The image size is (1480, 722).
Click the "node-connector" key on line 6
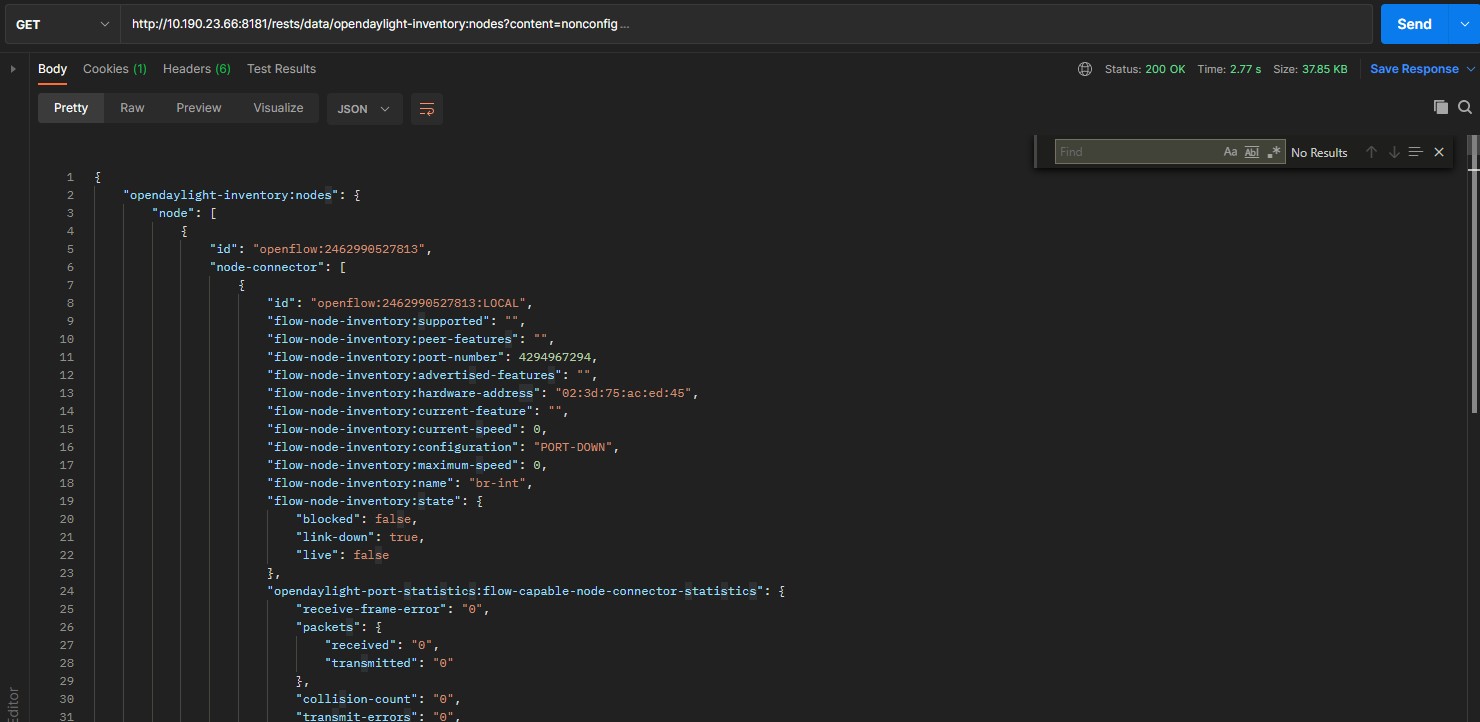point(267,267)
